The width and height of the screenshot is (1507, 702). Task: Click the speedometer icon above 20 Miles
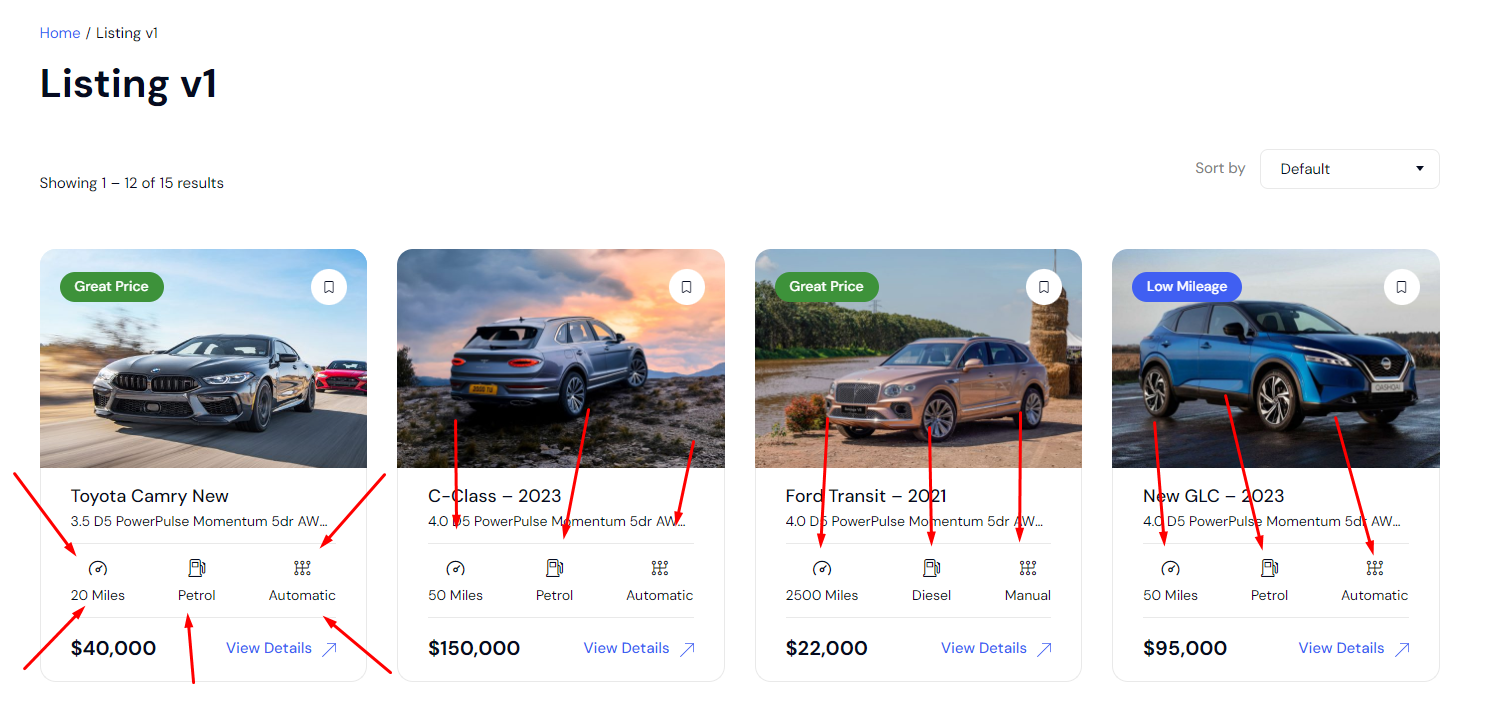pyautogui.click(x=97, y=568)
